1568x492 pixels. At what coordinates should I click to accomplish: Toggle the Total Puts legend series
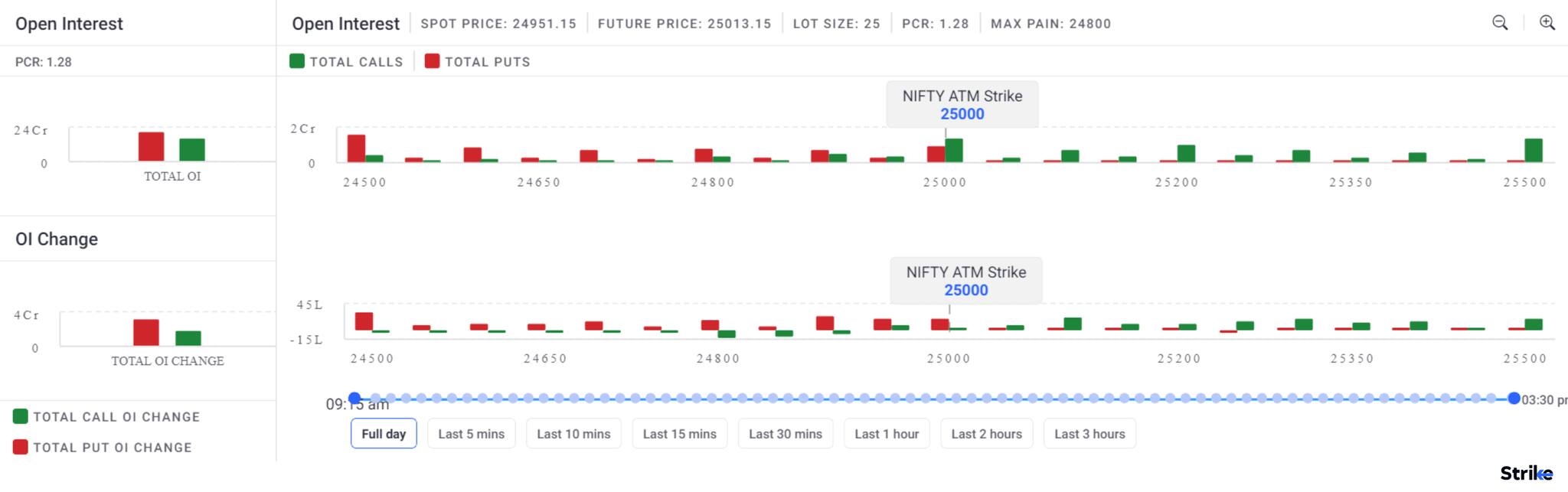[478, 62]
